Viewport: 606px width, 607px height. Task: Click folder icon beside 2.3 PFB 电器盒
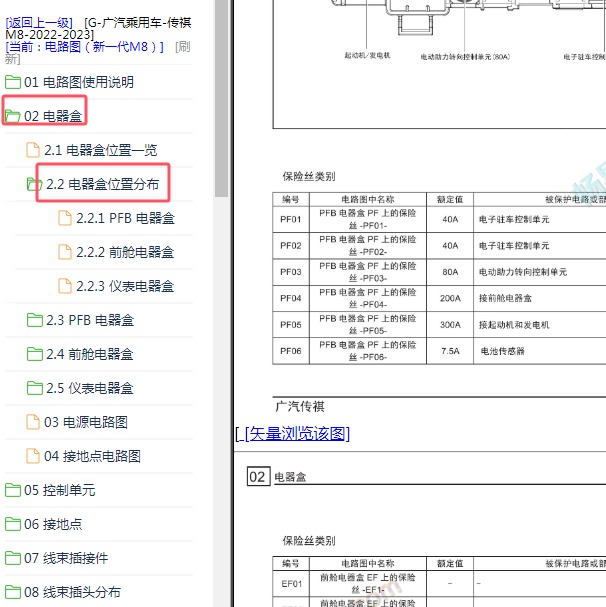point(34,320)
